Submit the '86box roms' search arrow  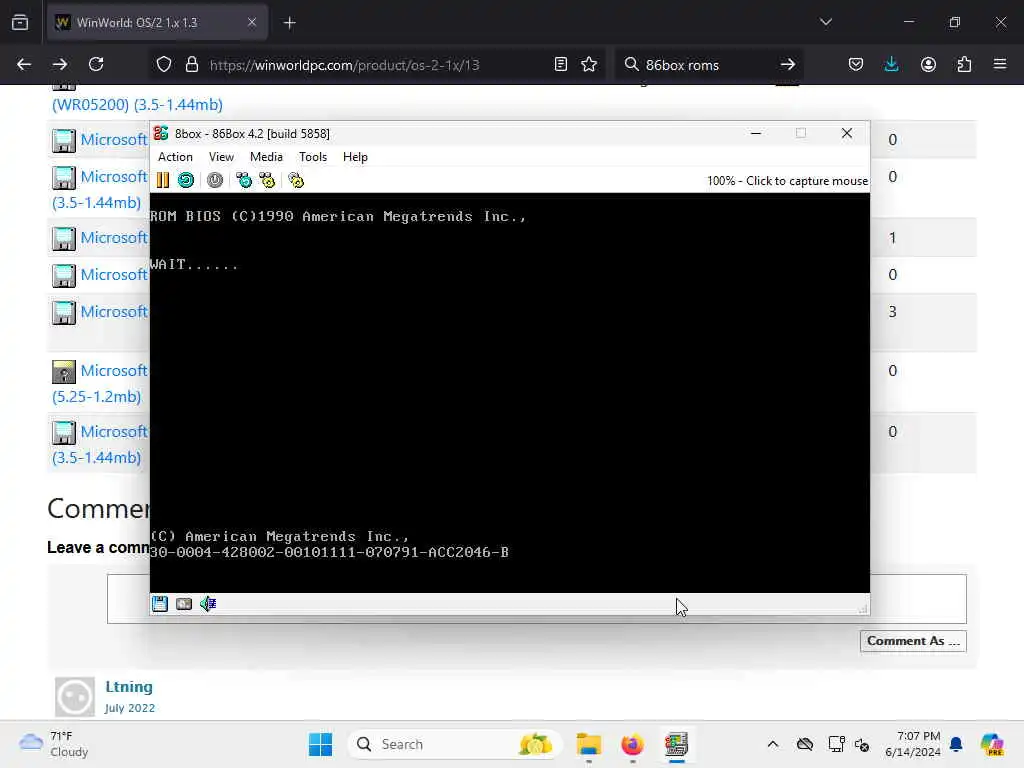(x=788, y=65)
